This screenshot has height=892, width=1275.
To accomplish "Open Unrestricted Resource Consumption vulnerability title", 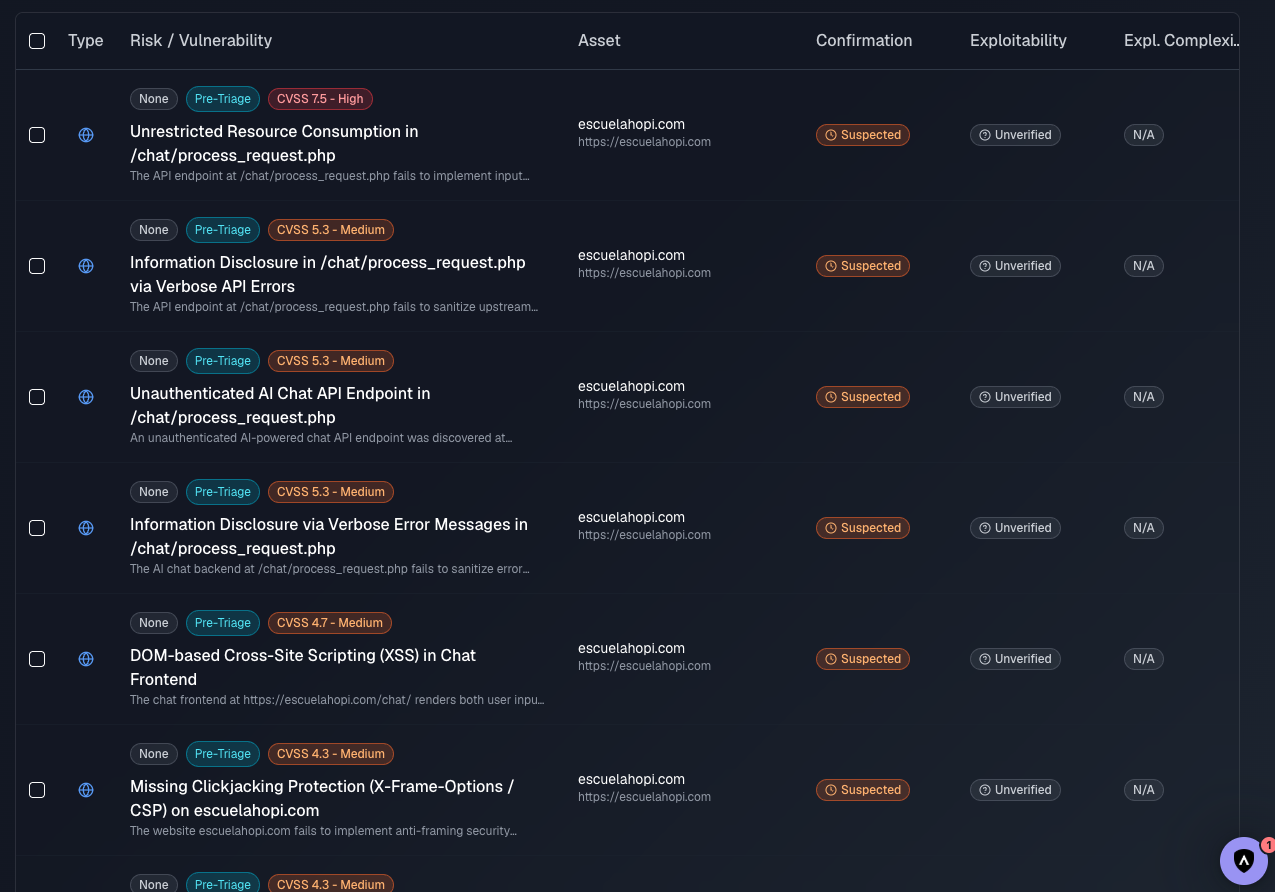I will tap(274, 144).
